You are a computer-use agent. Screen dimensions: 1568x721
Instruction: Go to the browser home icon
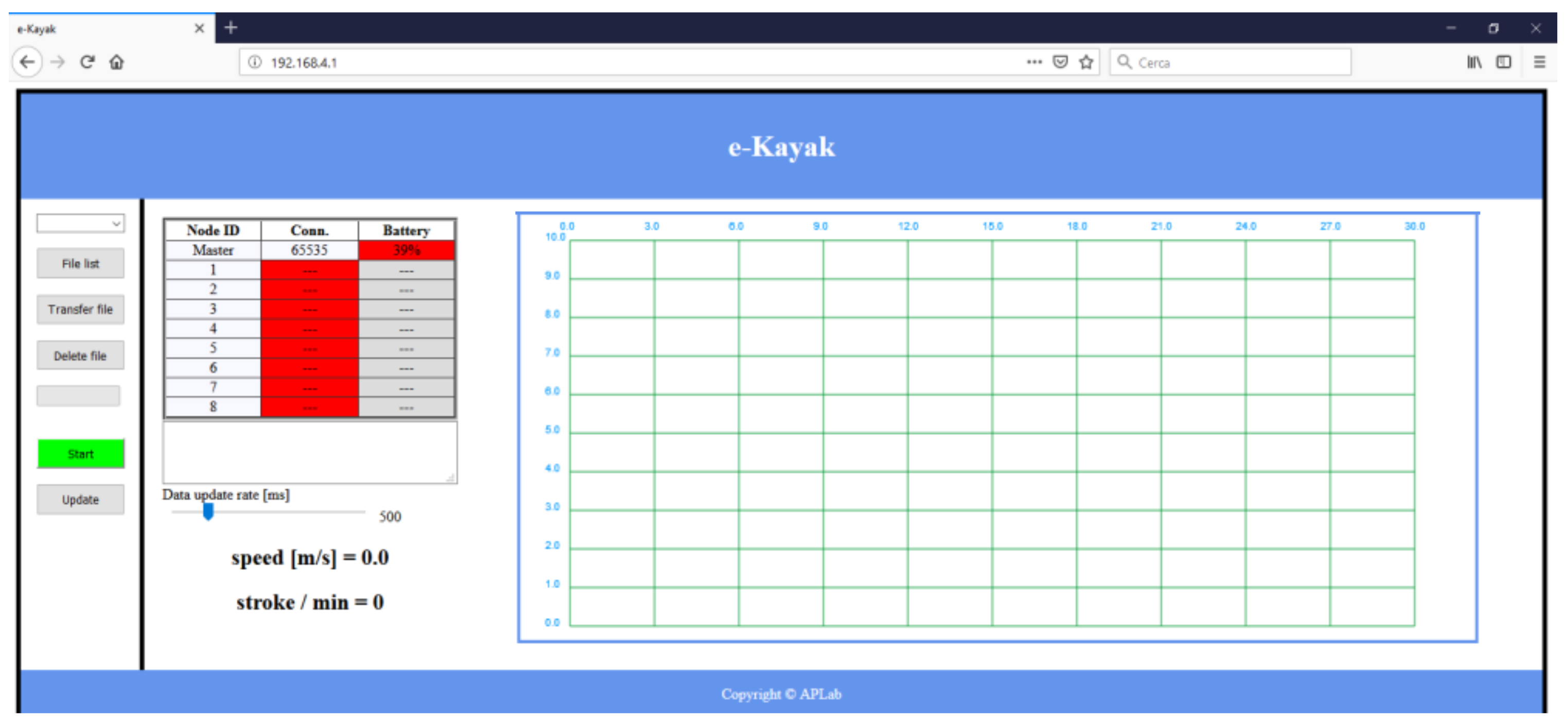[117, 62]
